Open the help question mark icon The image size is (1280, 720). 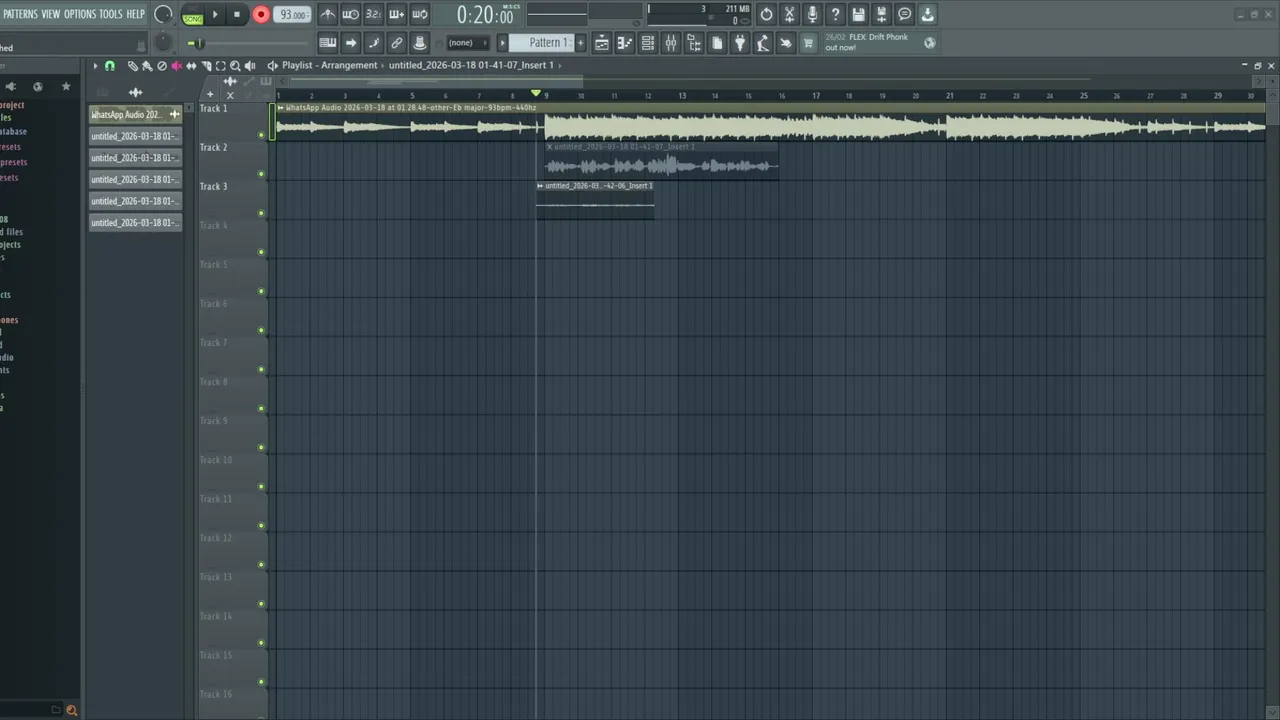(835, 14)
